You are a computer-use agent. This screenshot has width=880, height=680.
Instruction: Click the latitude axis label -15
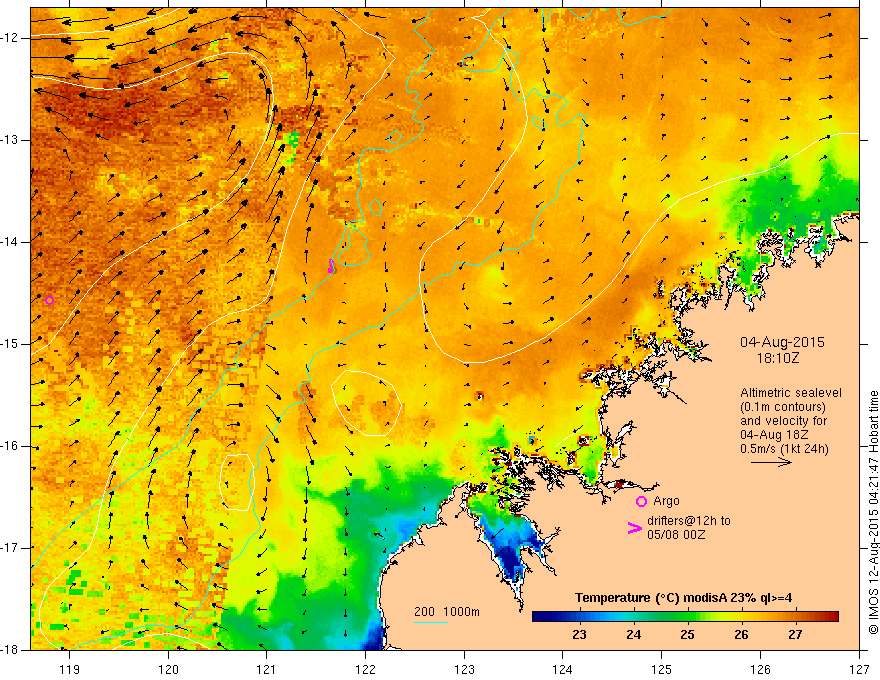(x=11, y=344)
